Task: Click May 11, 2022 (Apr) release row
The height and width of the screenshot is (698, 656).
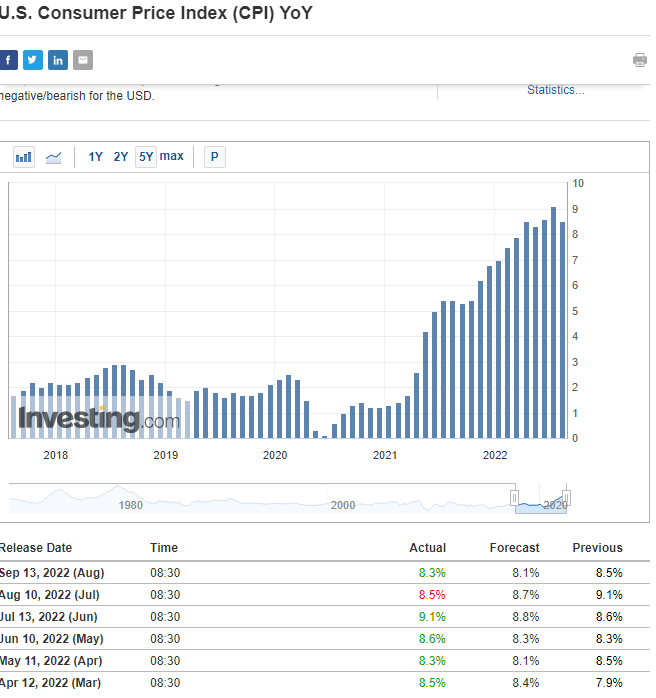Action: click(325, 661)
